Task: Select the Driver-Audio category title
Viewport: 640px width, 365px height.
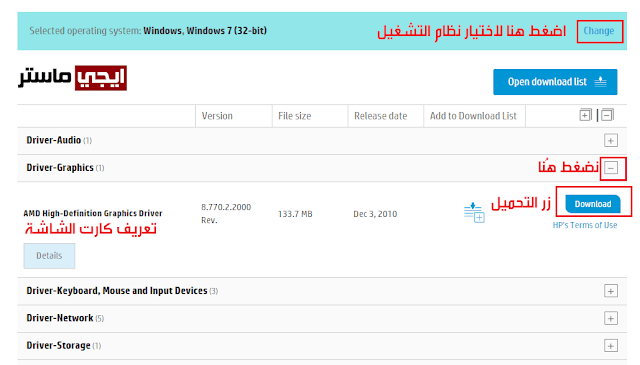Action: click(x=53, y=140)
